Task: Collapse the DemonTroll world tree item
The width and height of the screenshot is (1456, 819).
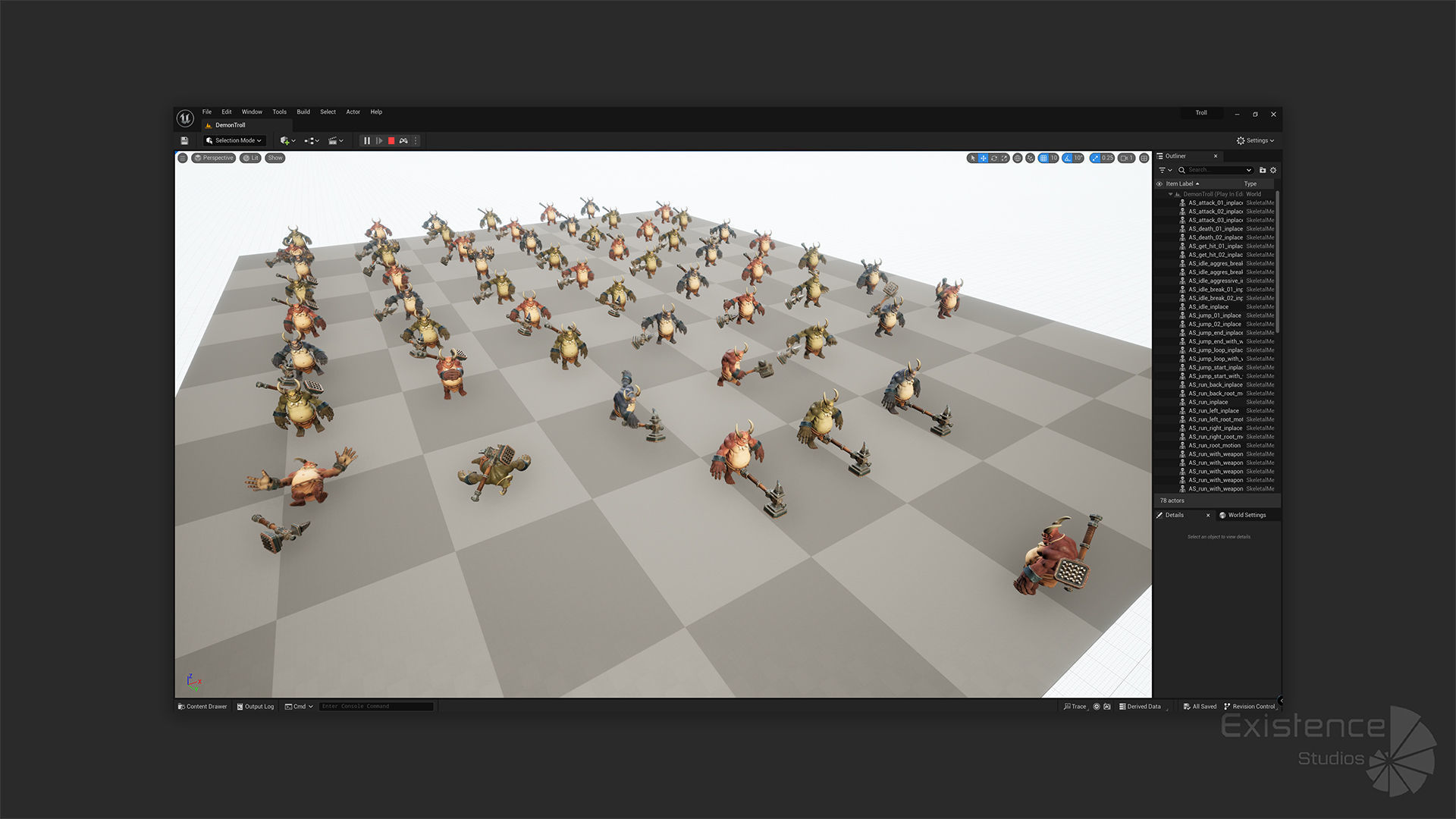Action: coord(1170,194)
